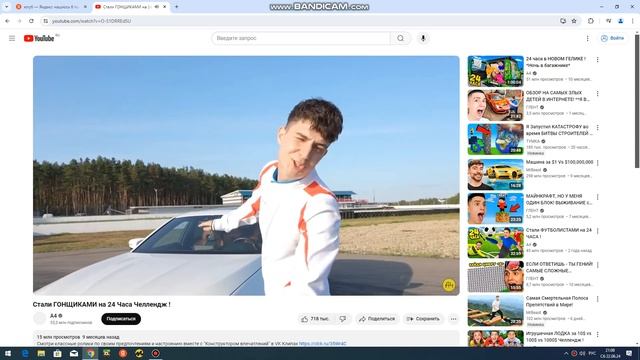Click the search magnifier button

pyautogui.click(x=400, y=38)
